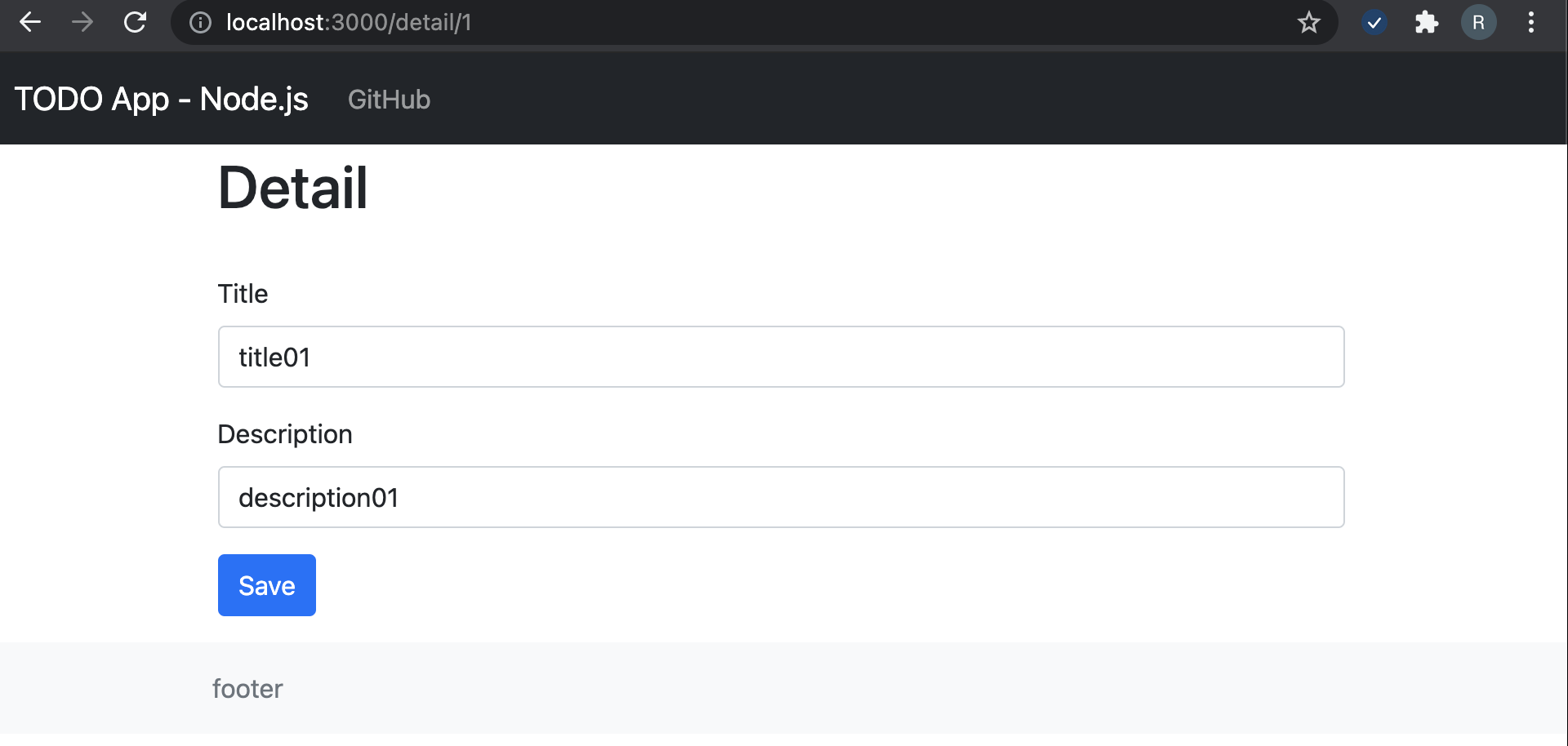1568x746 pixels.
Task: Open the site information icon in address bar
Action: pyautogui.click(x=200, y=22)
